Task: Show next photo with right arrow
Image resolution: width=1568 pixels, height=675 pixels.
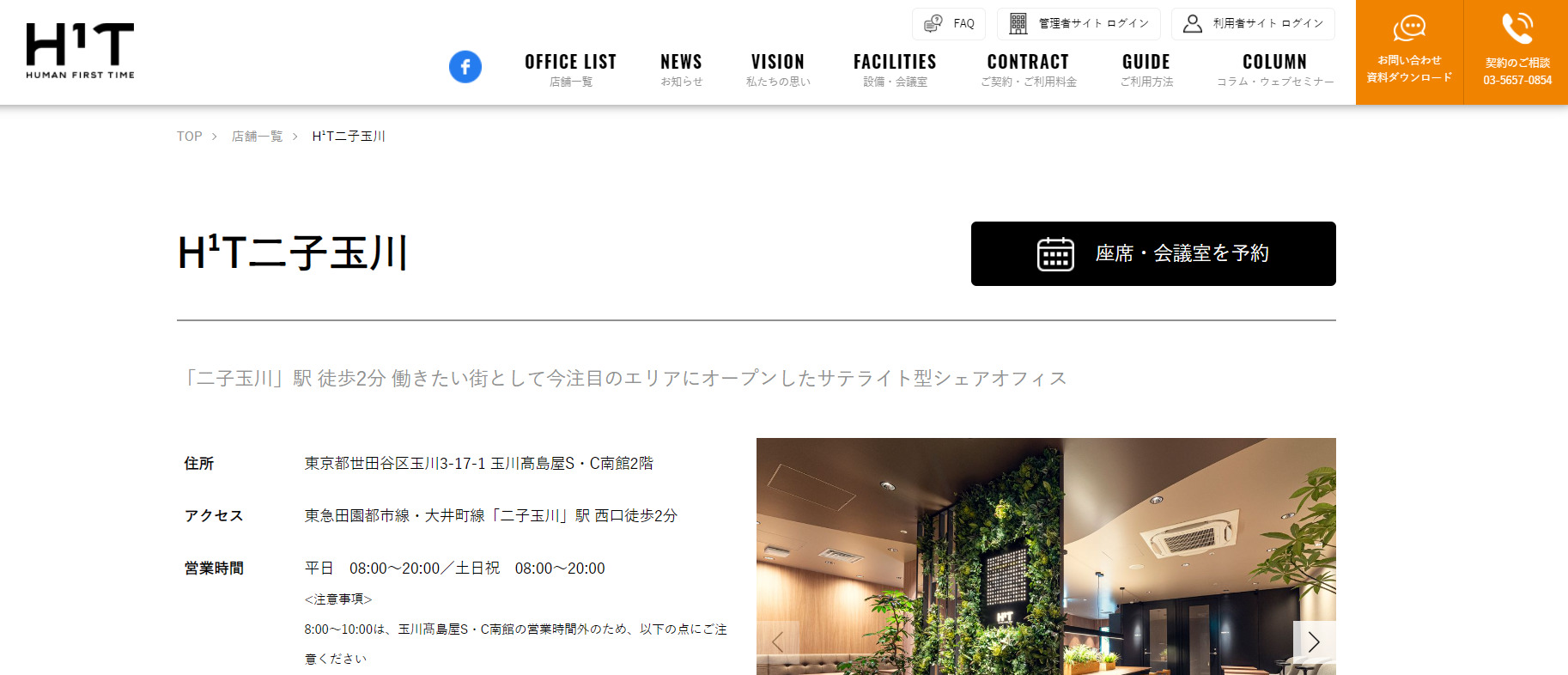Action: 1314,642
